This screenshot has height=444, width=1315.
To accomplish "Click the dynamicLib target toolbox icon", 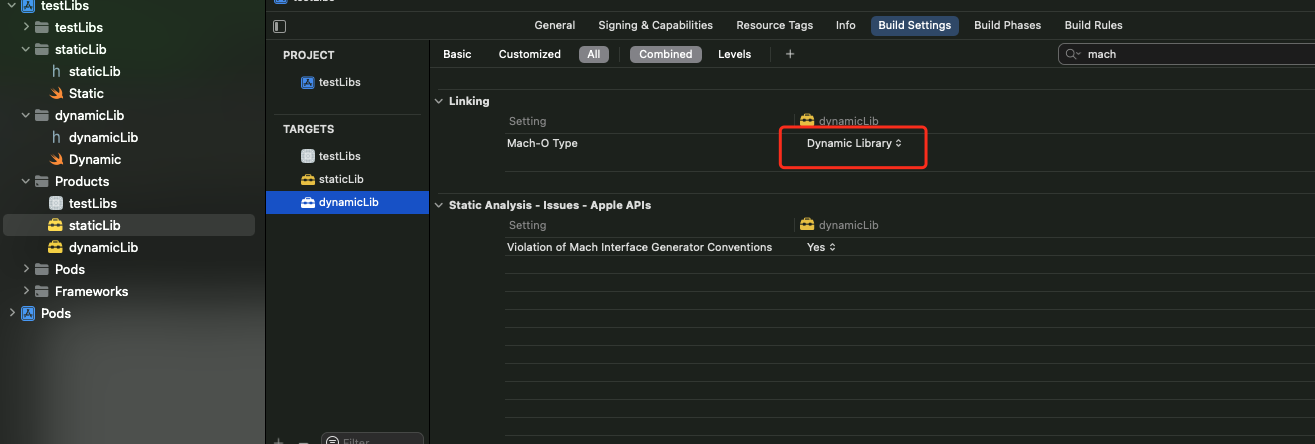I will coord(308,203).
